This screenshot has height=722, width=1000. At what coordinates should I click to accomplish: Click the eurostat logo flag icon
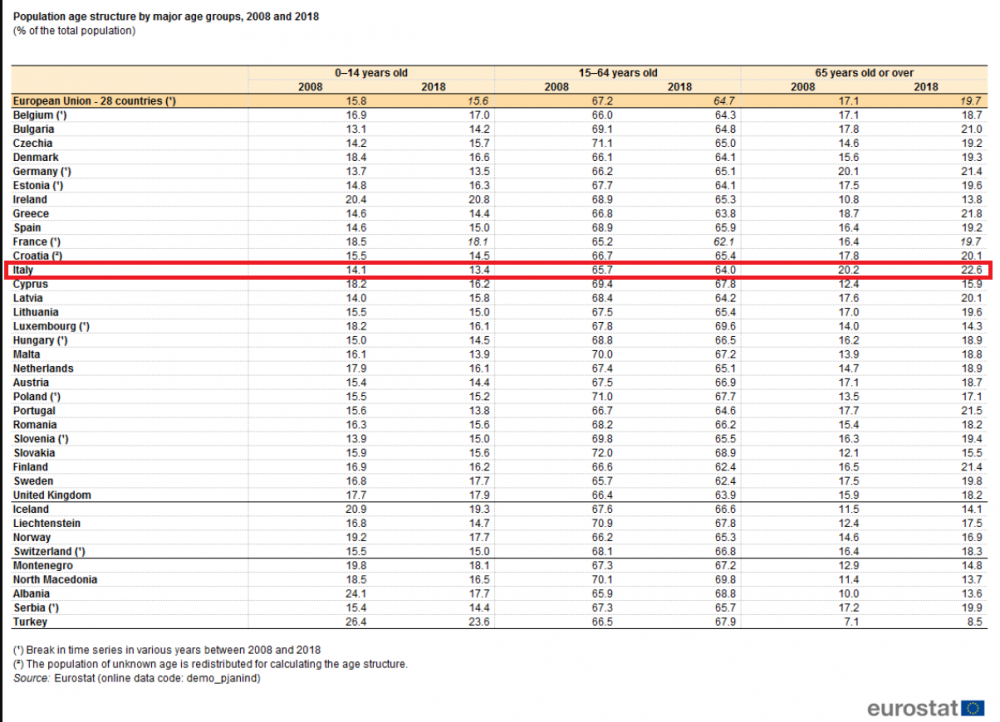pyautogui.click(x=972, y=707)
